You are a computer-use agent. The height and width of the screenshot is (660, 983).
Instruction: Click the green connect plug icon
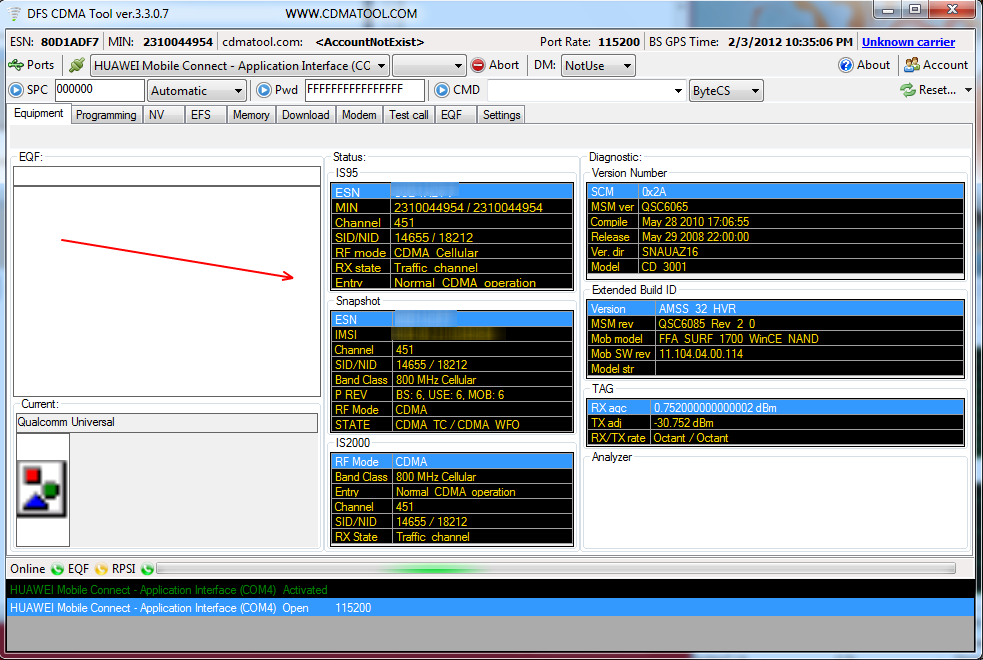pos(76,65)
